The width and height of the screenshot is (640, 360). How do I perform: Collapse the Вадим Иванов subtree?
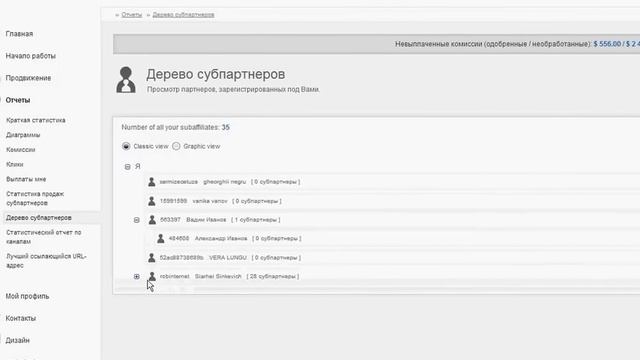tap(137, 220)
